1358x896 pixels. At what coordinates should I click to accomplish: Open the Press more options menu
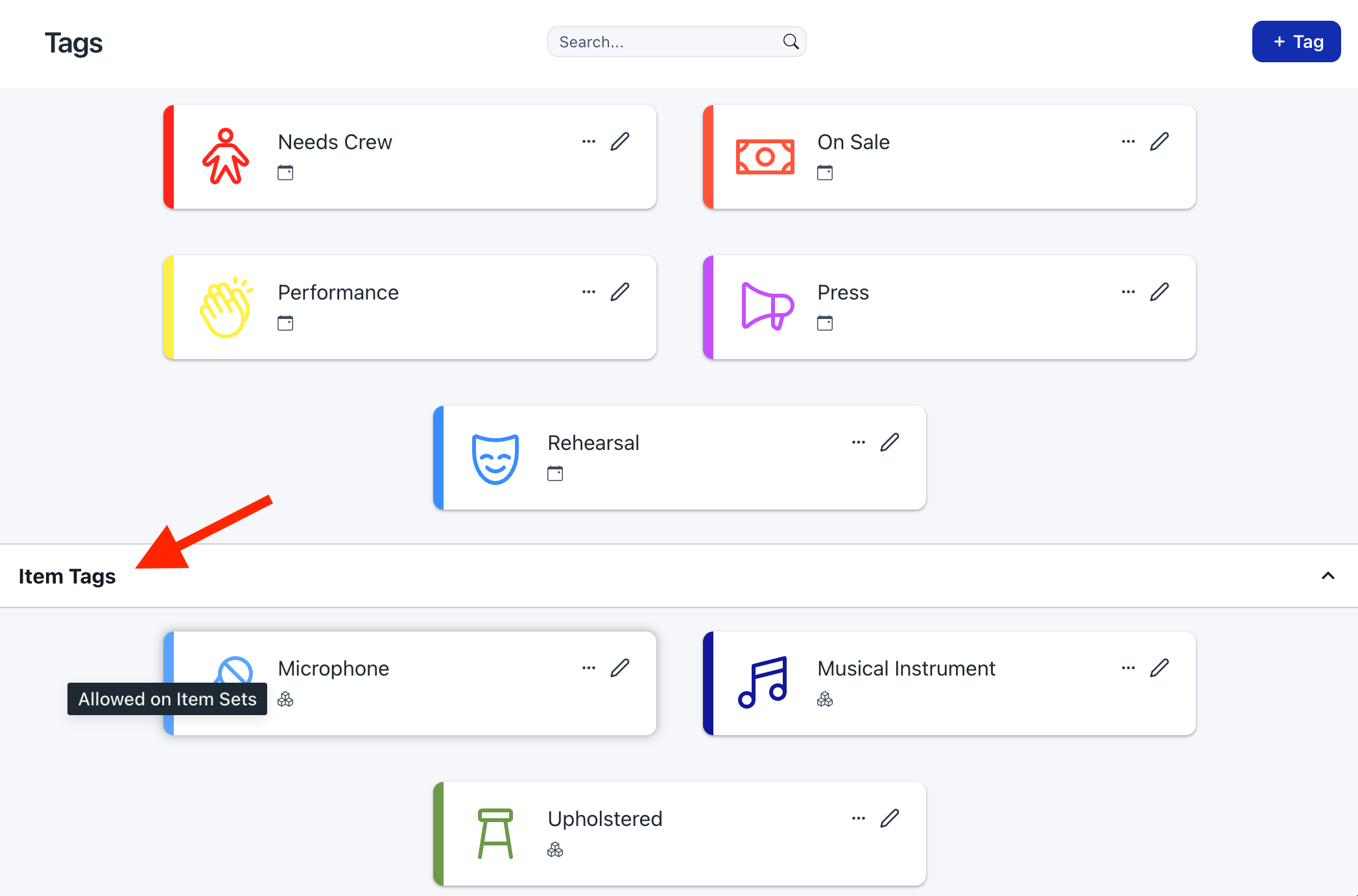[1128, 292]
